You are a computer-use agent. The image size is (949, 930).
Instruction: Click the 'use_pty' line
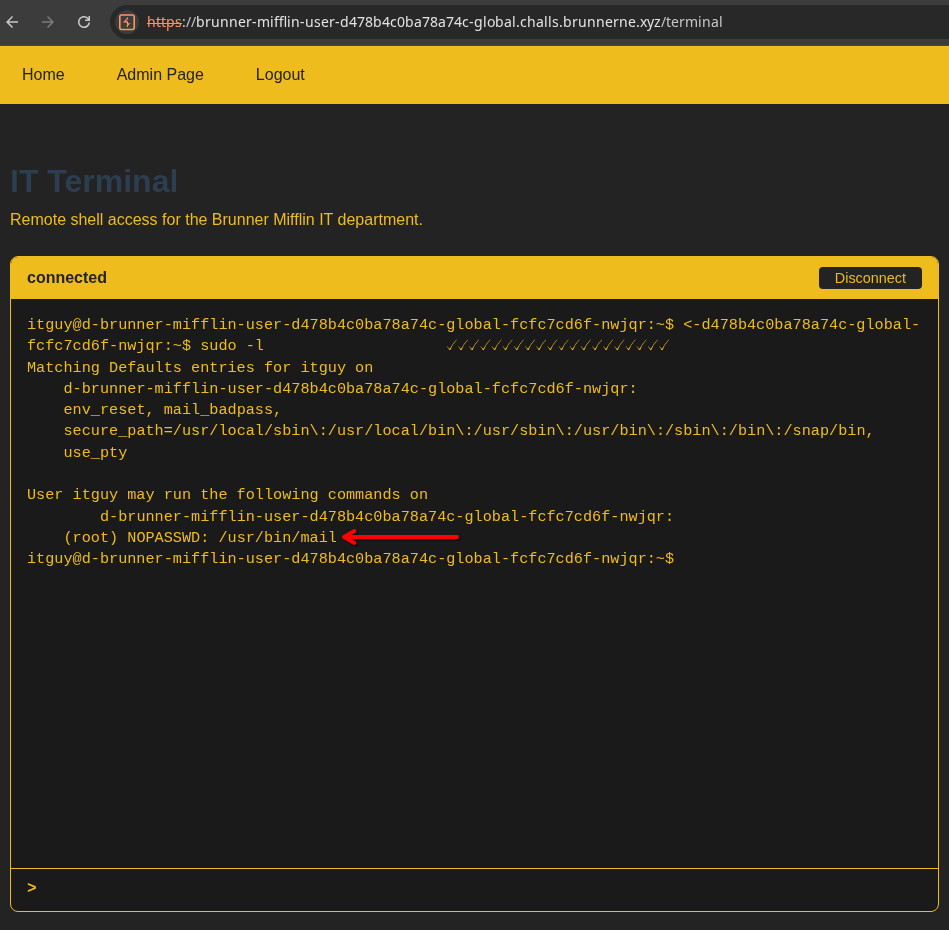[x=95, y=453]
